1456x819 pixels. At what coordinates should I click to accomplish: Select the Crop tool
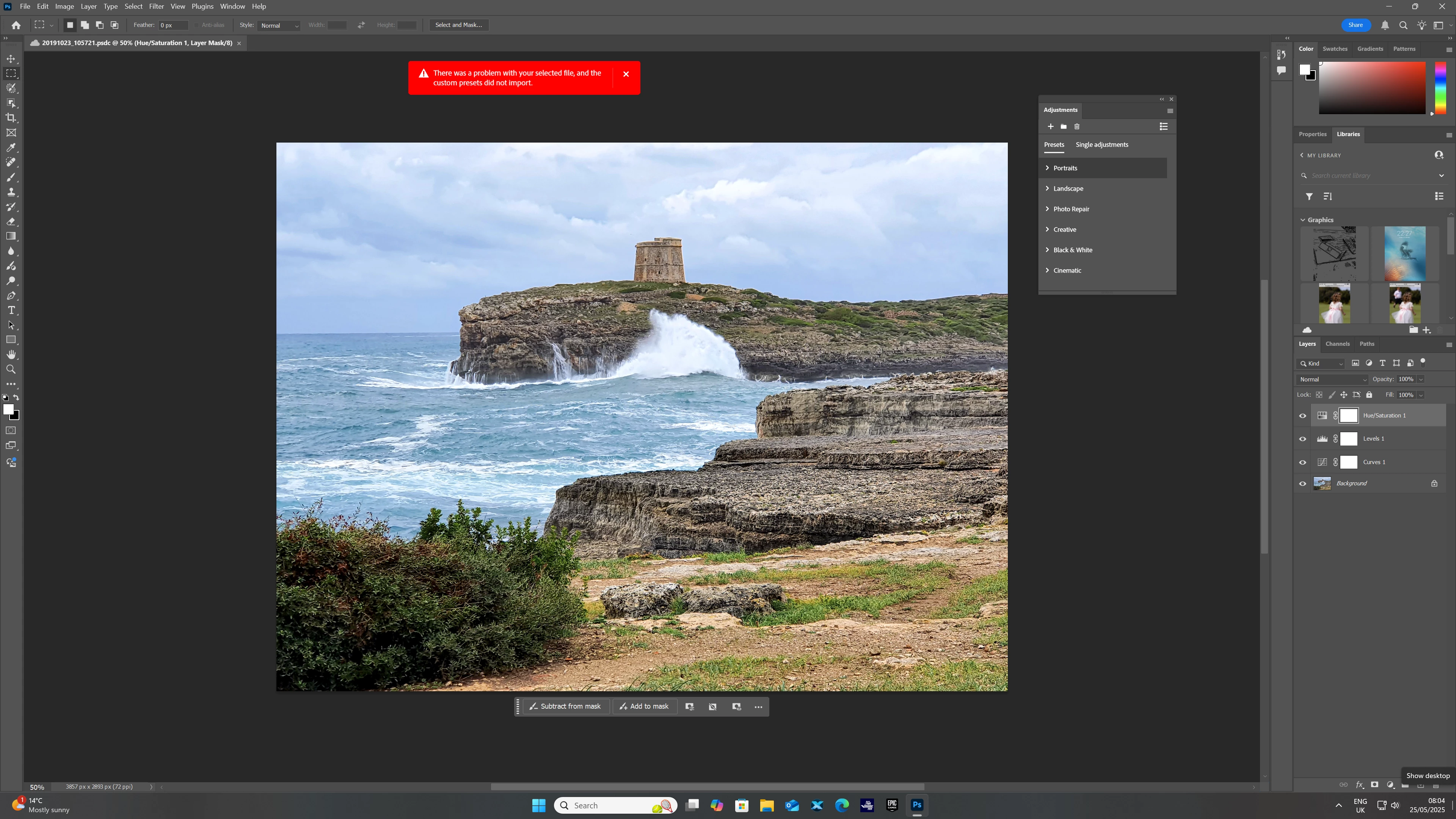[x=11, y=118]
